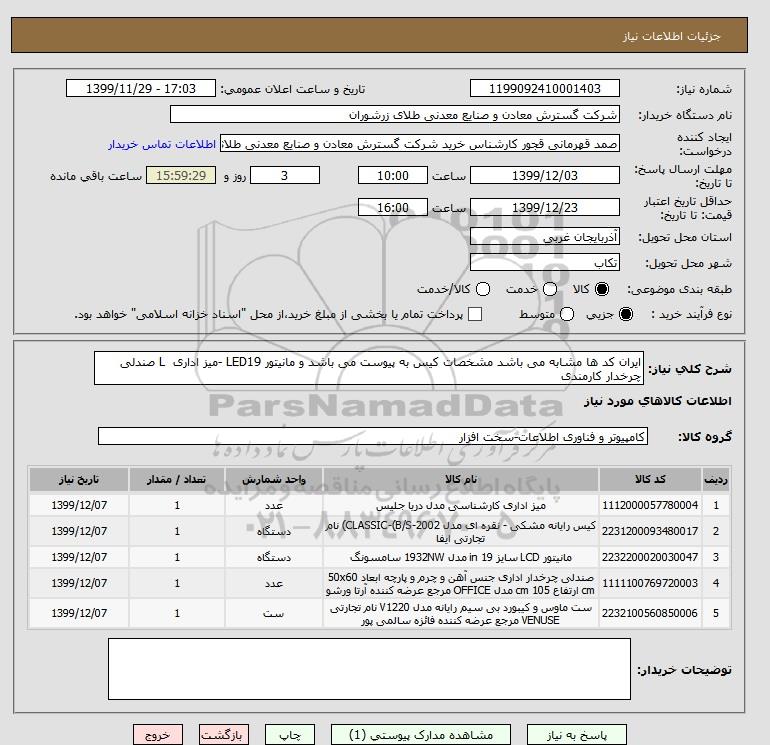770x745 pixels.
Task: Click the پاسخ به نیاز button
Action: 577,735
